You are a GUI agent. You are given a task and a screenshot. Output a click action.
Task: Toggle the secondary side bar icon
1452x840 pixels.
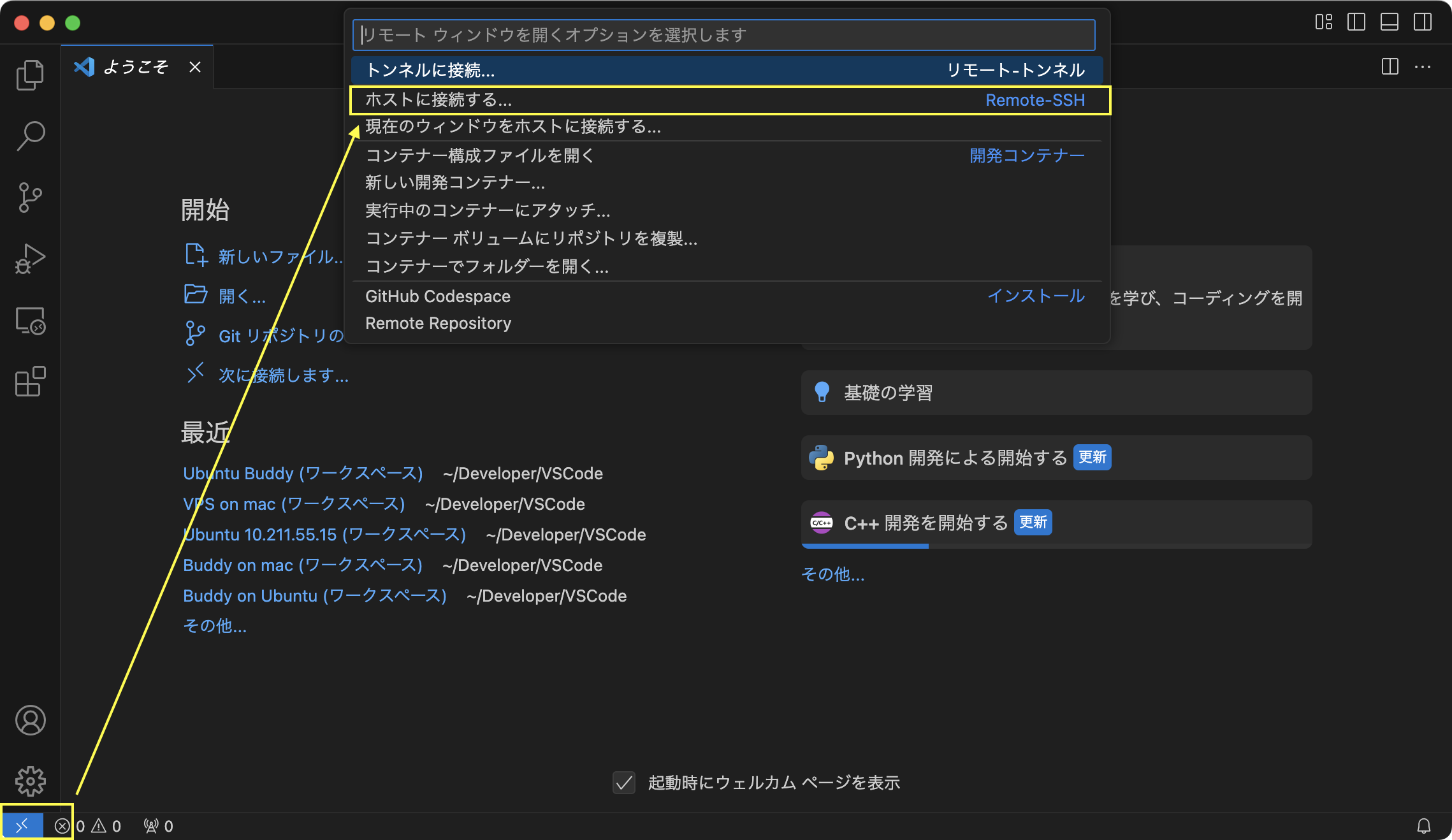click(x=1421, y=22)
